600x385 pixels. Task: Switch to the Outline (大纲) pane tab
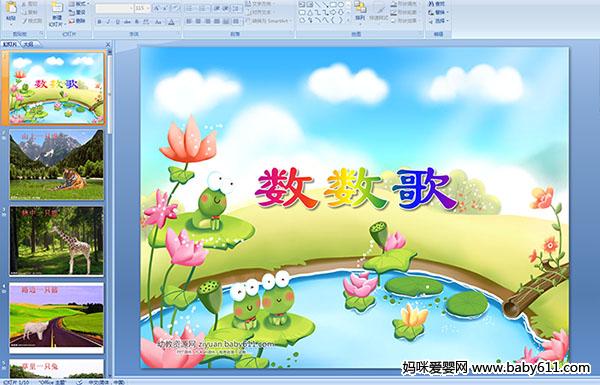tap(28, 44)
